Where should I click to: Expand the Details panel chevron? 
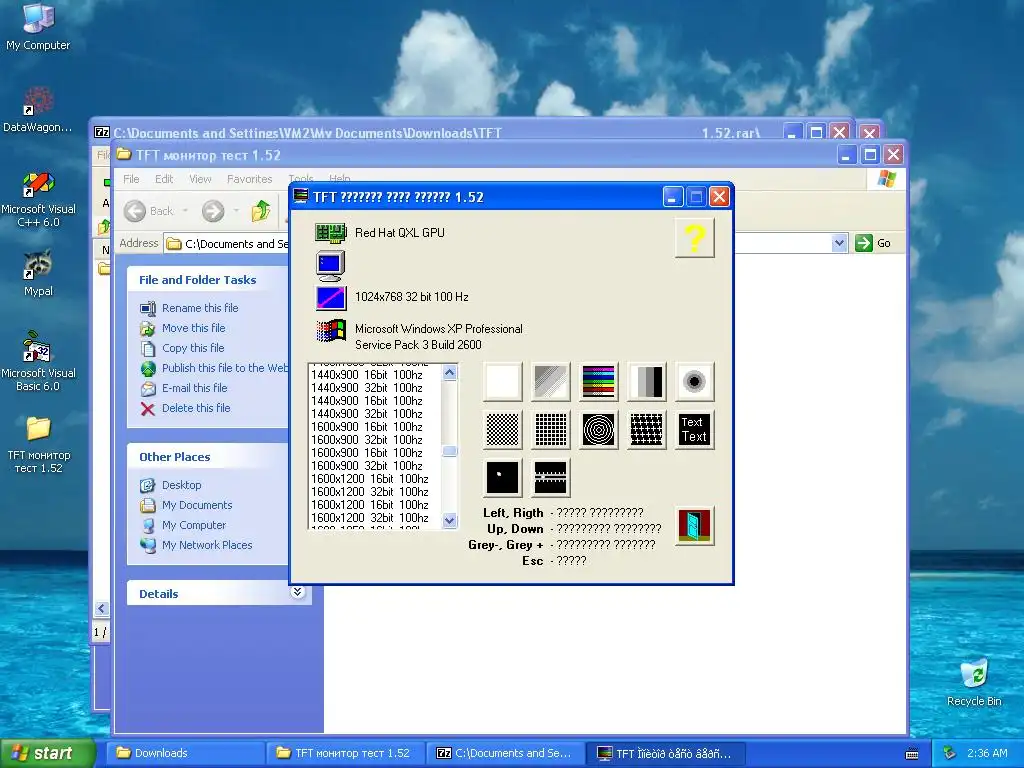297,592
